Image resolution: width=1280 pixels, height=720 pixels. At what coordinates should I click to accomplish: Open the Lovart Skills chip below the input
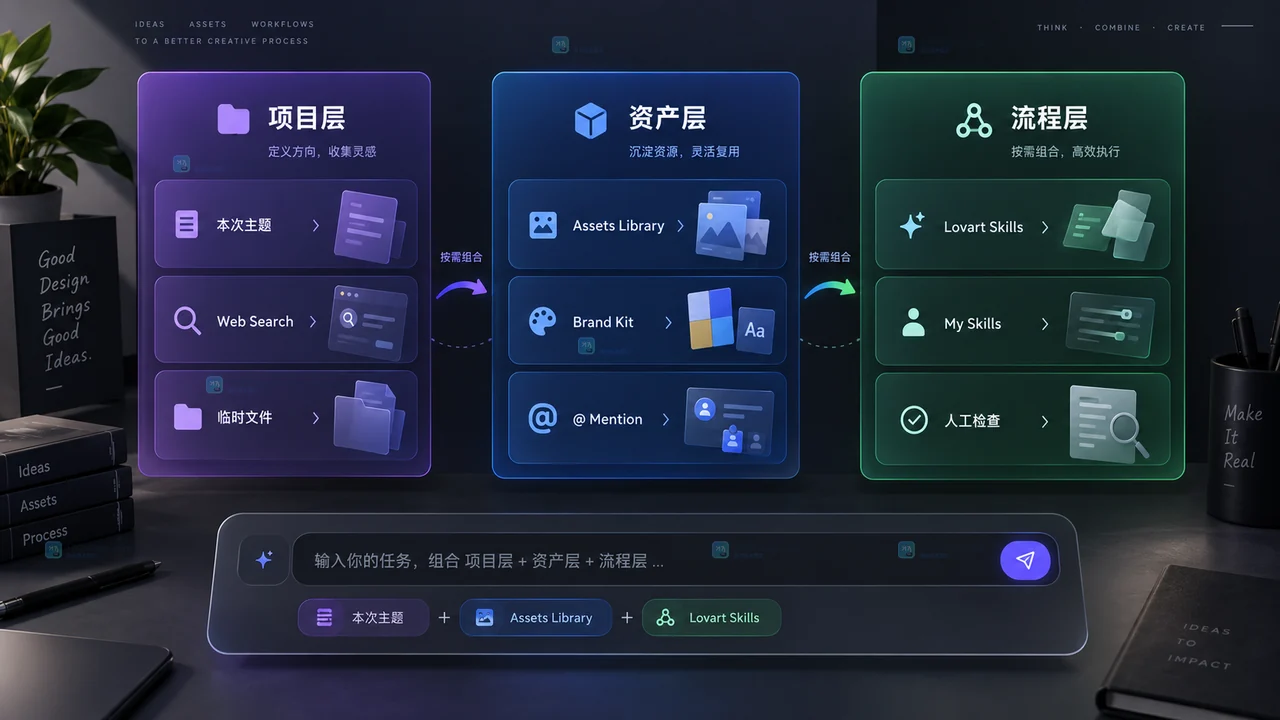(711, 618)
